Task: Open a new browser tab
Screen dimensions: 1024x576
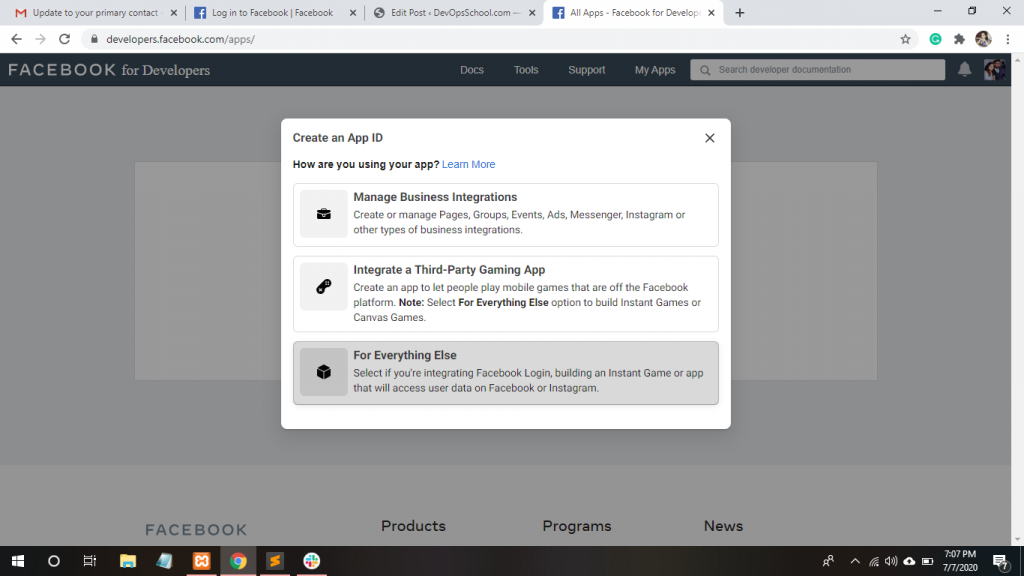Action: (x=739, y=13)
